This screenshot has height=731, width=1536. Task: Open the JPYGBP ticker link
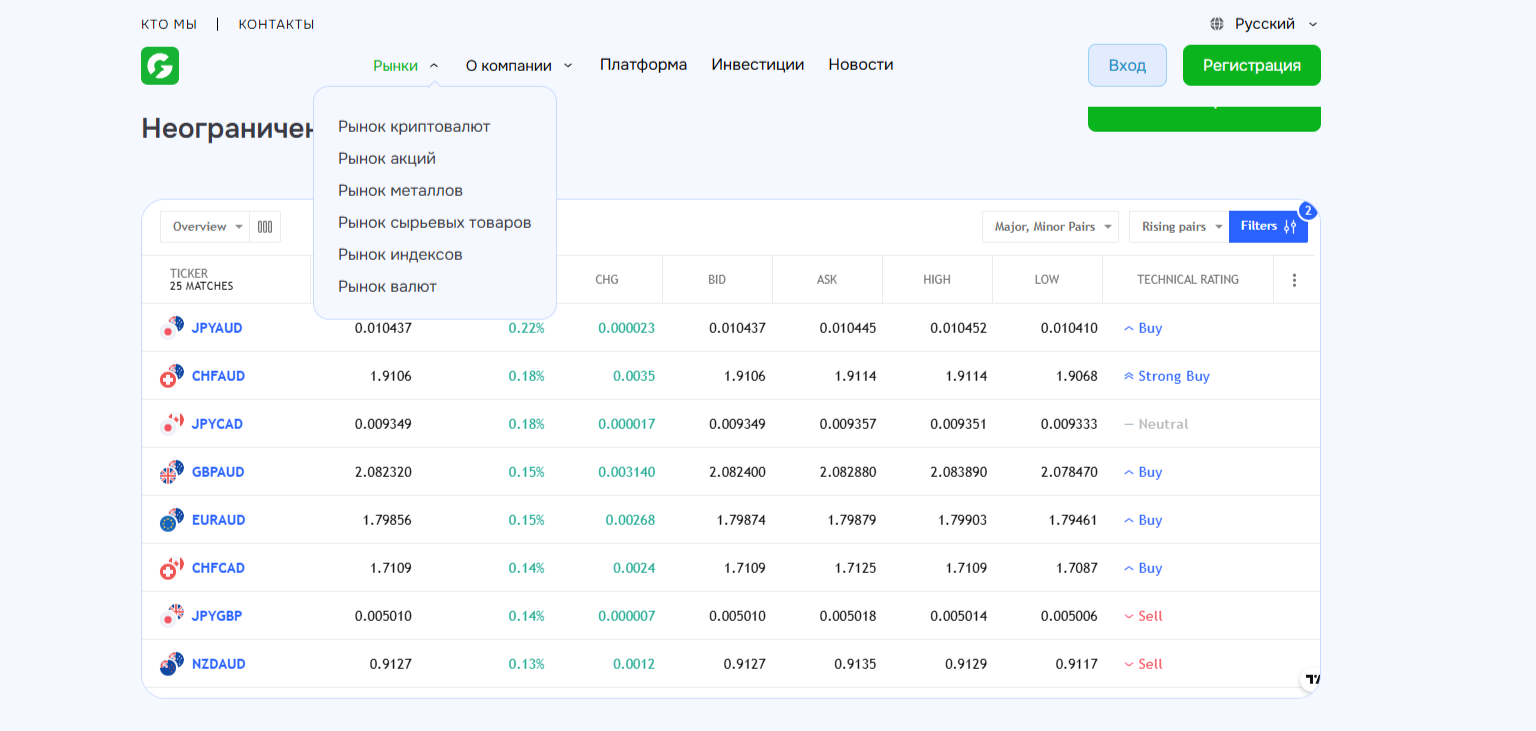click(217, 616)
